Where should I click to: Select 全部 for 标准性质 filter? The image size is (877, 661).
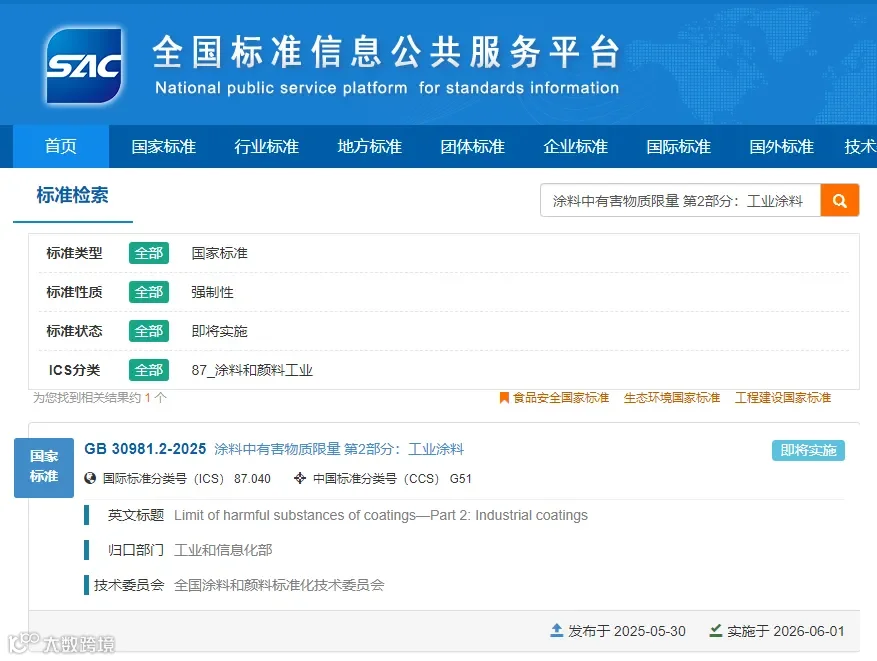[149, 292]
